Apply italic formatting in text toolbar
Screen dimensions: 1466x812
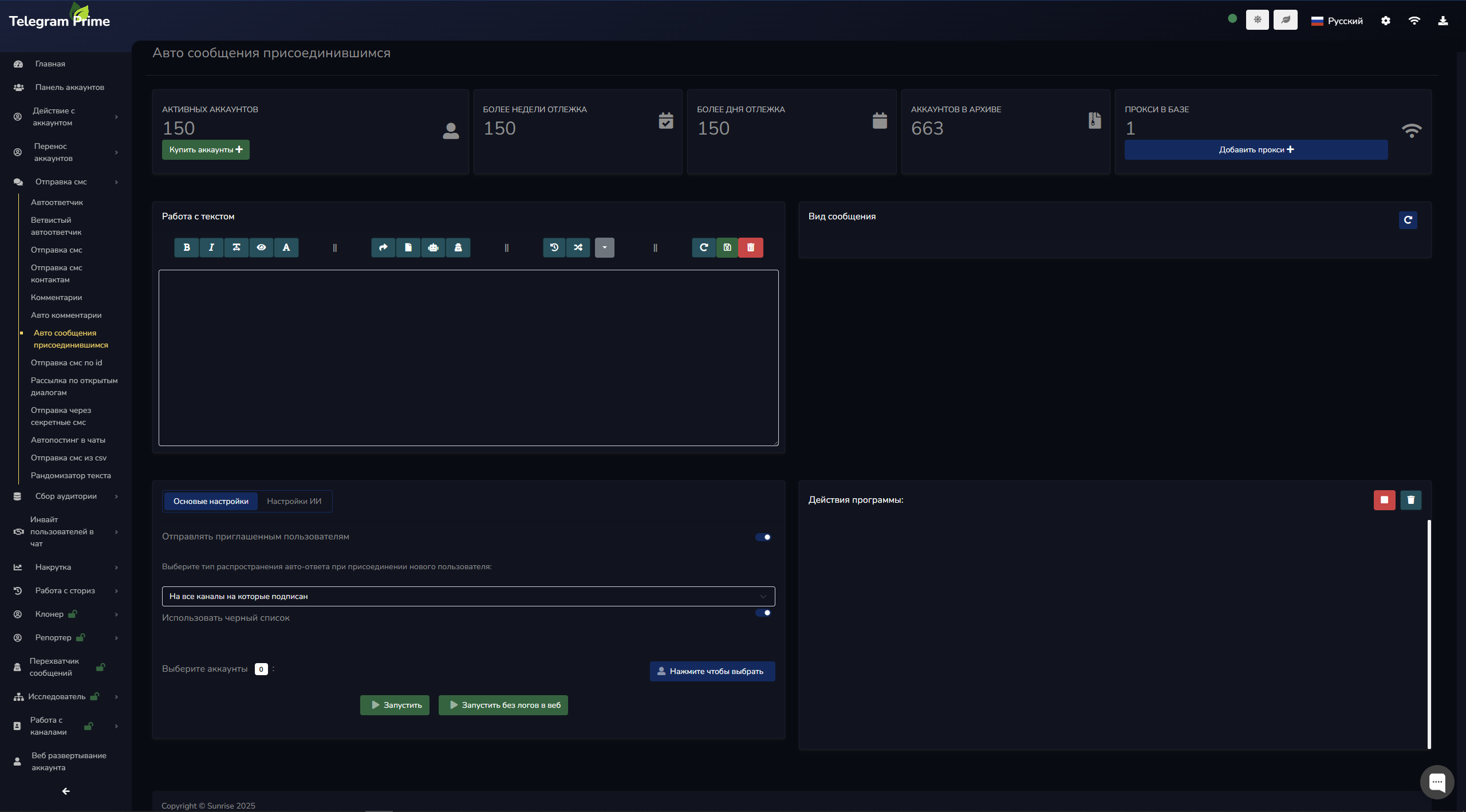(x=211, y=247)
